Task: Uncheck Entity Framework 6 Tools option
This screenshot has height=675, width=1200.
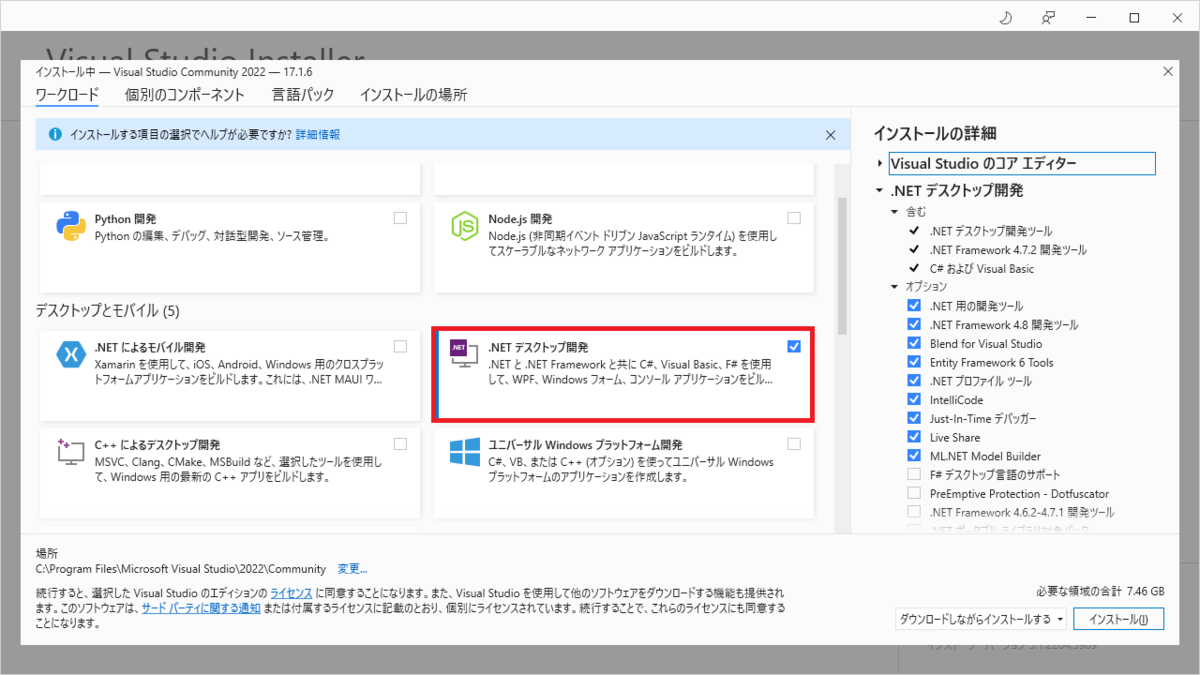Action: click(x=913, y=362)
